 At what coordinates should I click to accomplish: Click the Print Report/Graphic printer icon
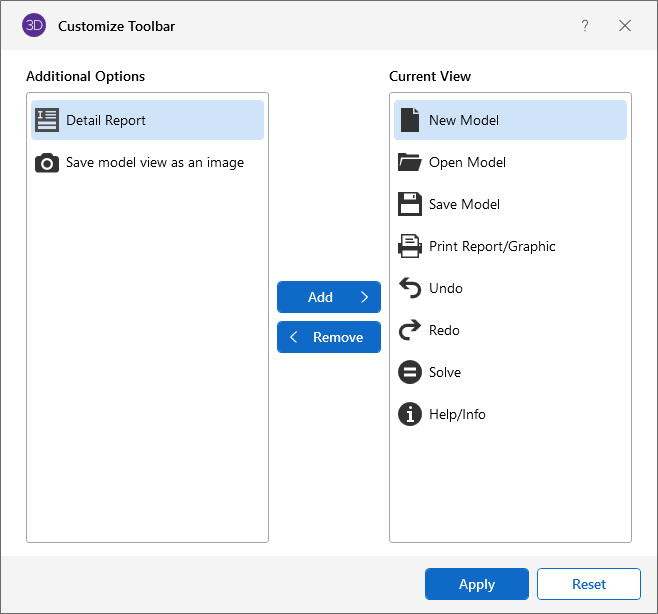(410, 246)
